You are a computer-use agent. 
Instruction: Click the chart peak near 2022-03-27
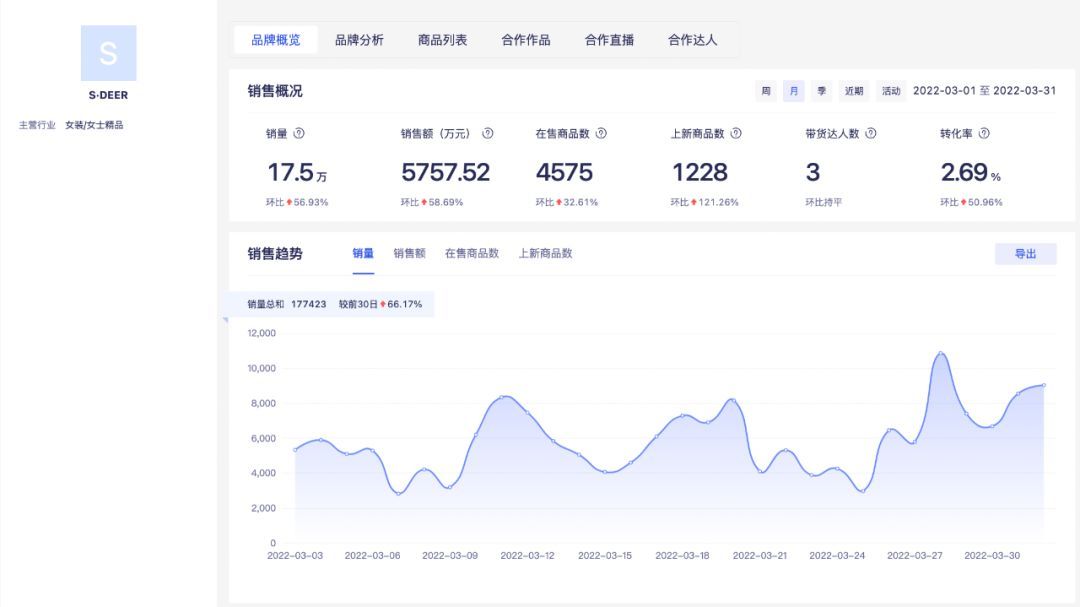tap(938, 354)
